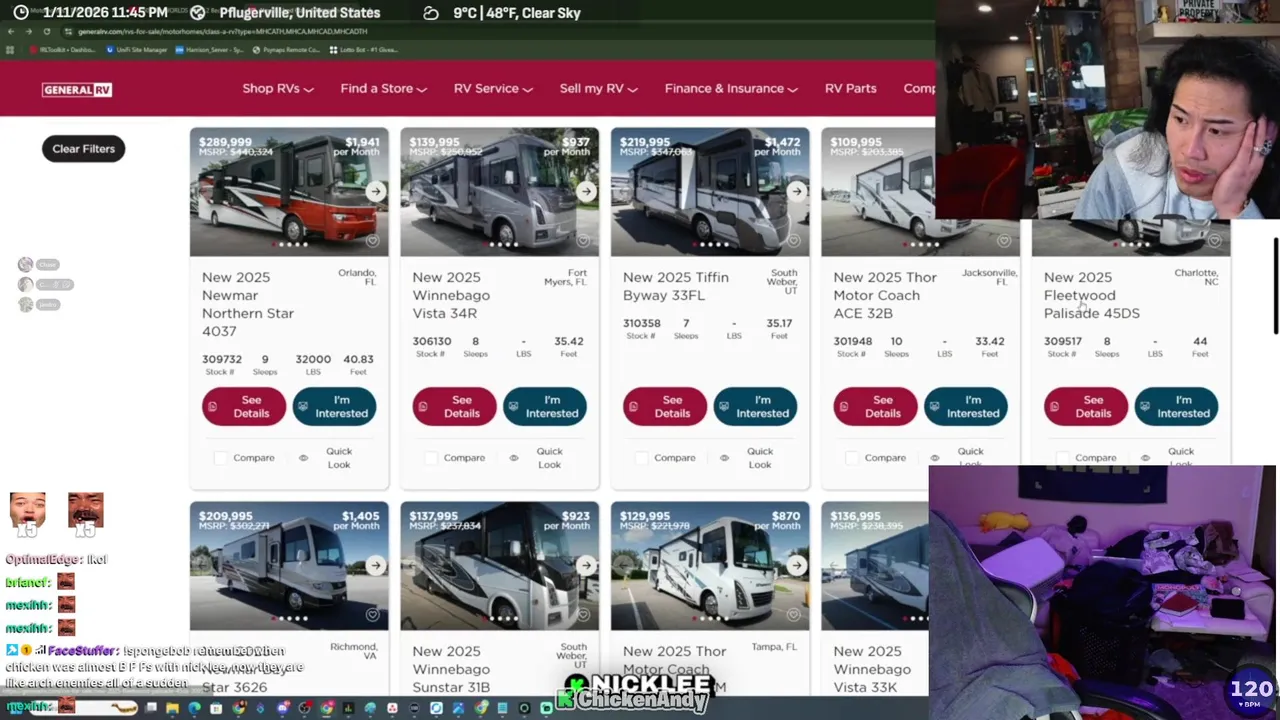Click the General RV logo

[x=77, y=89]
